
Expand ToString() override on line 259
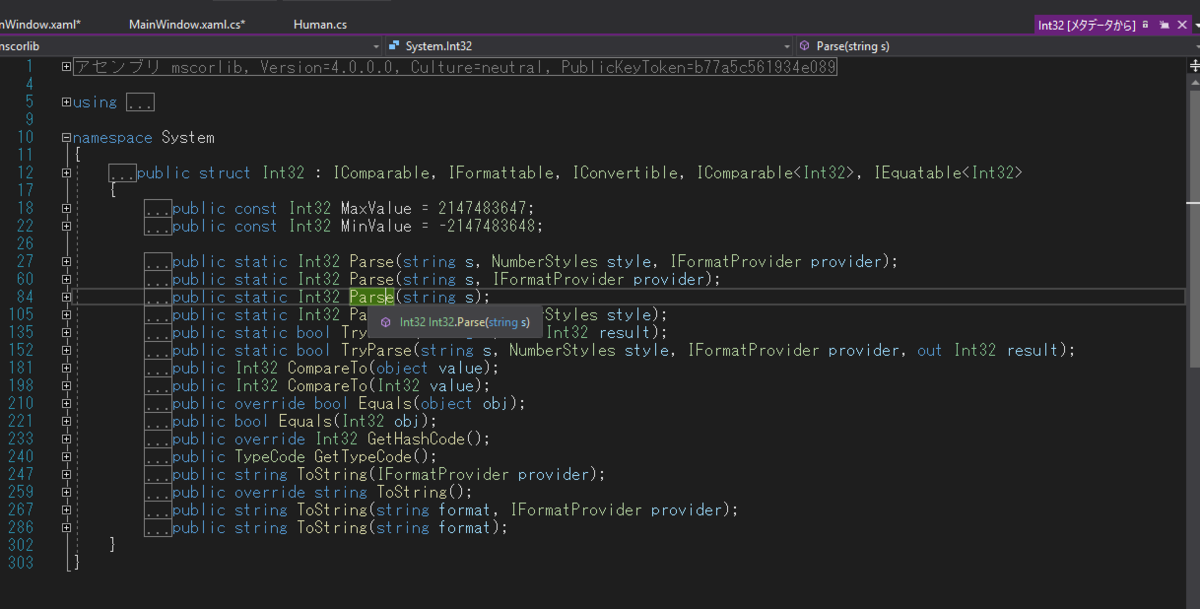click(x=66, y=492)
